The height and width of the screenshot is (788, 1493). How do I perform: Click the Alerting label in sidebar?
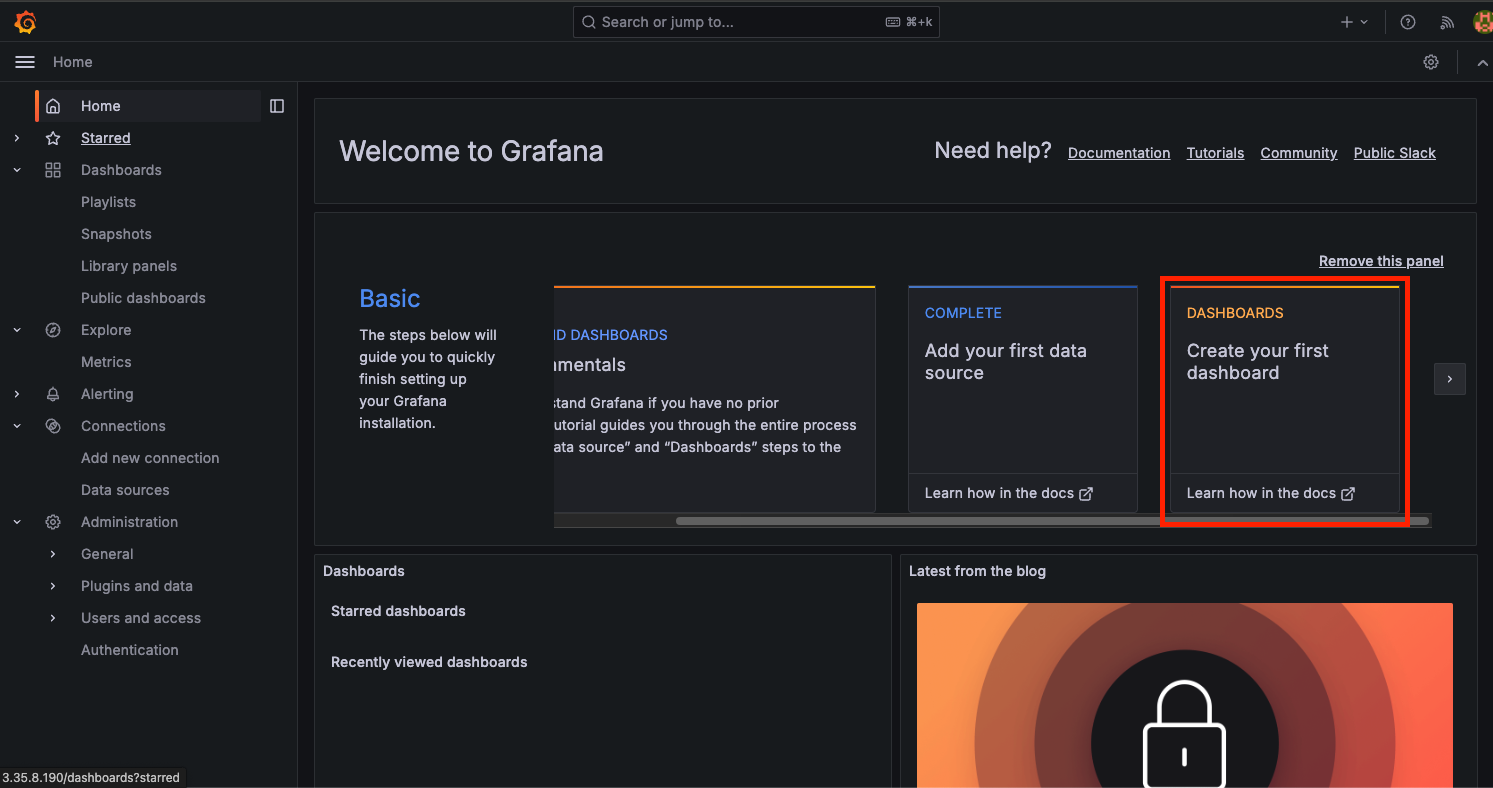(107, 394)
